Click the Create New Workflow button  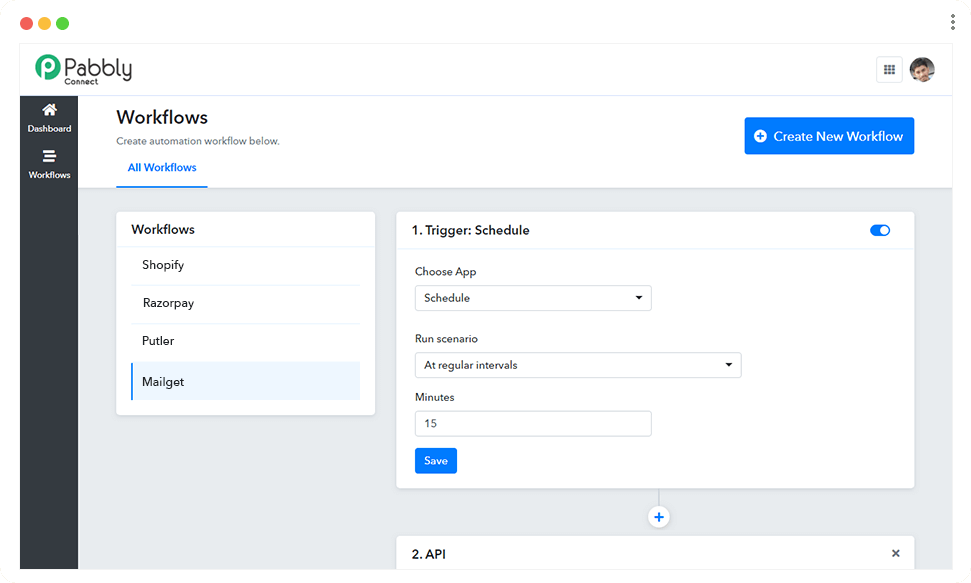(828, 136)
